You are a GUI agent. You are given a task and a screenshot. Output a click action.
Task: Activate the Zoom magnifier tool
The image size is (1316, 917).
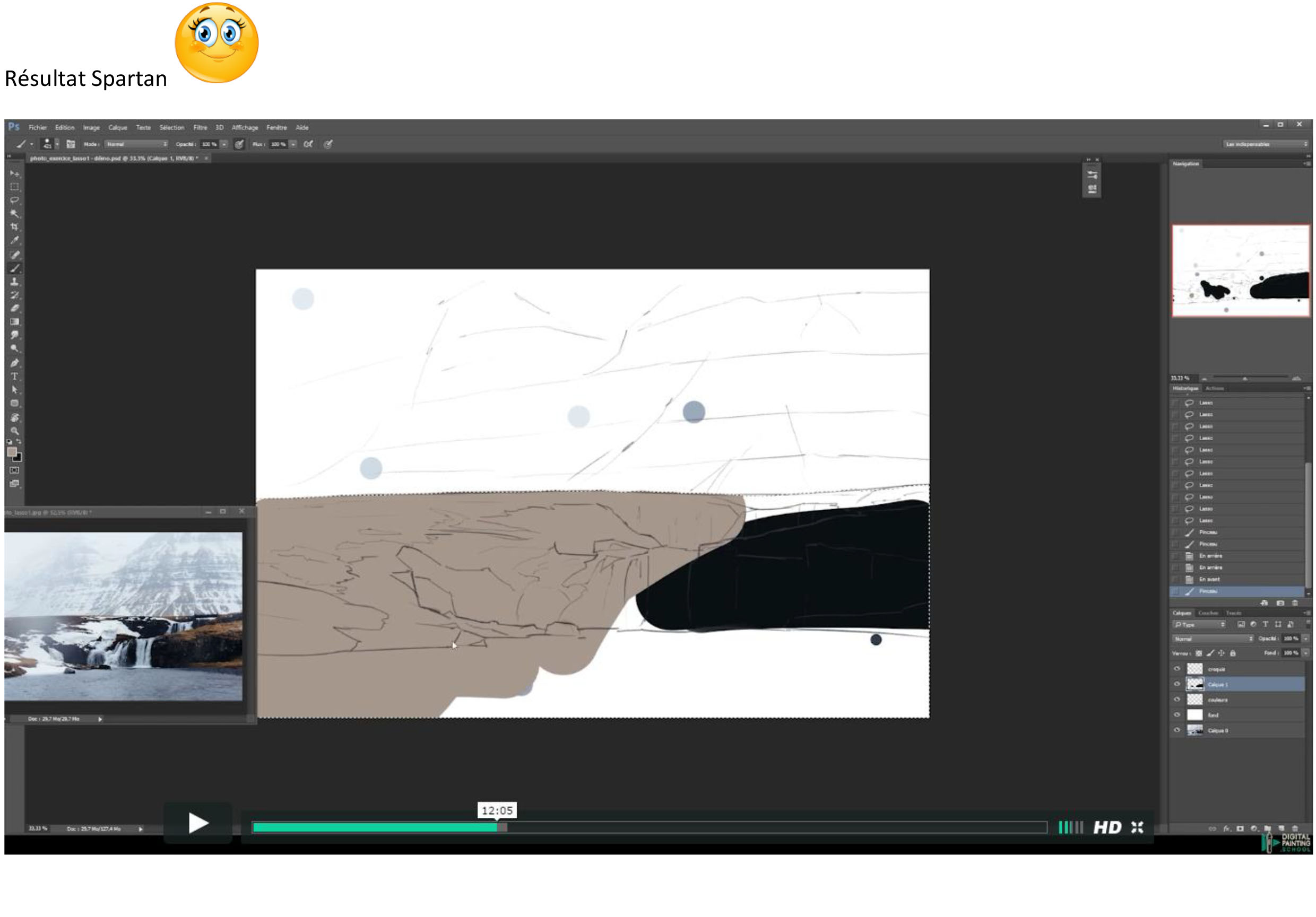click(x=14, y=431)
